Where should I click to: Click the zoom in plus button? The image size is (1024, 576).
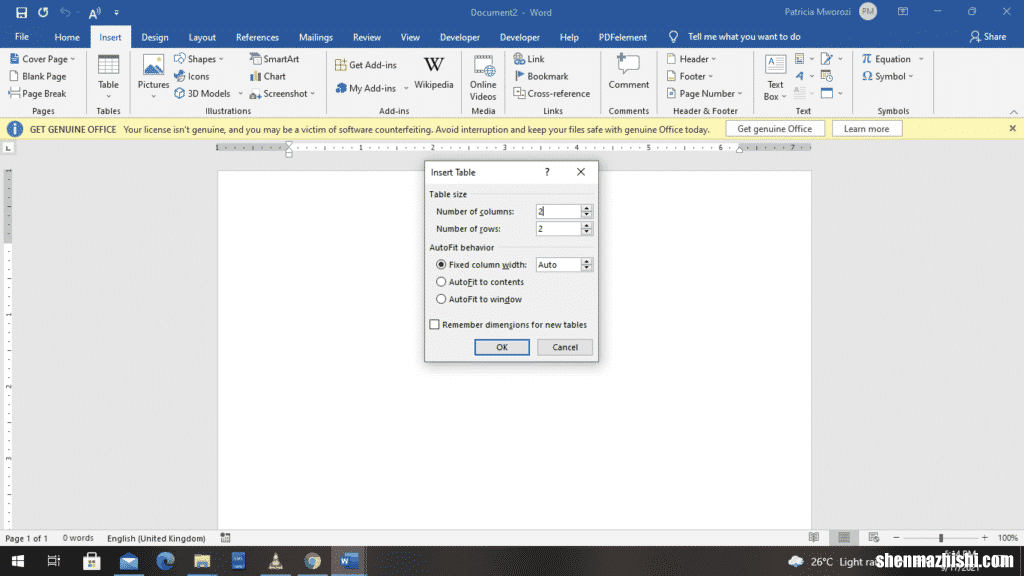tap(984, 537)
